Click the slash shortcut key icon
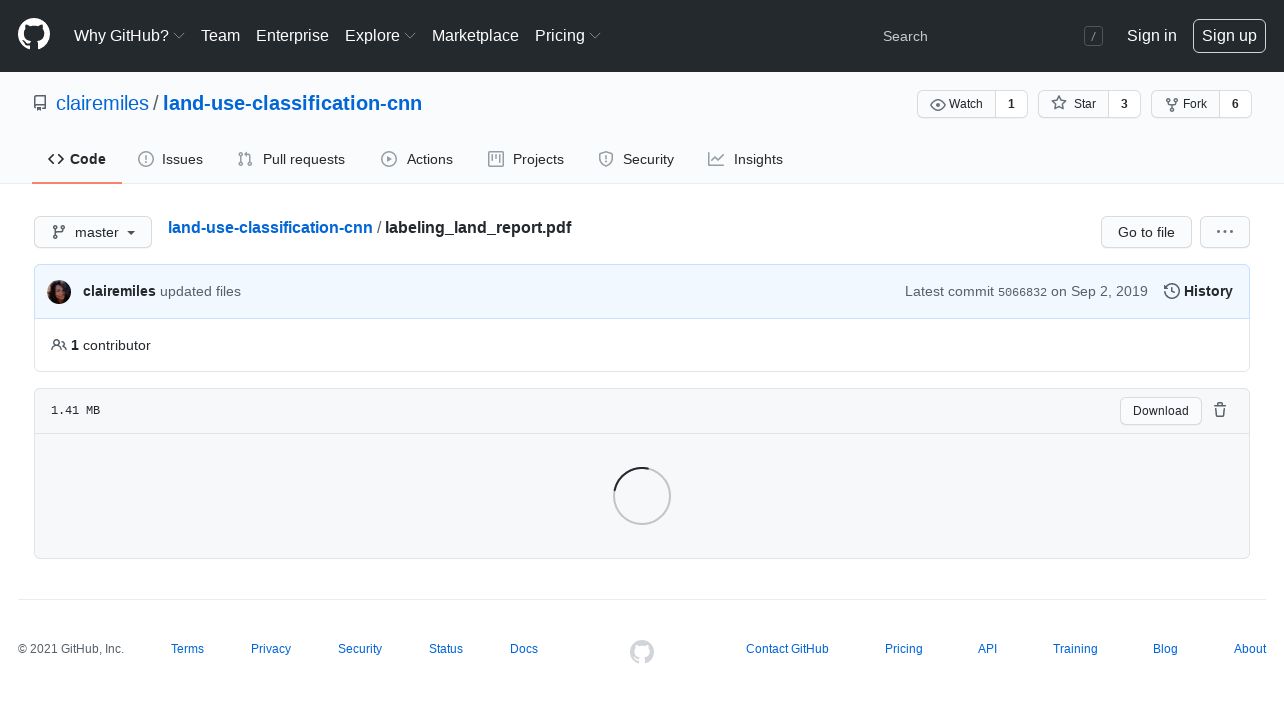The height and width of the screenshot is (714, 1284). click(x=1093, y=36)
